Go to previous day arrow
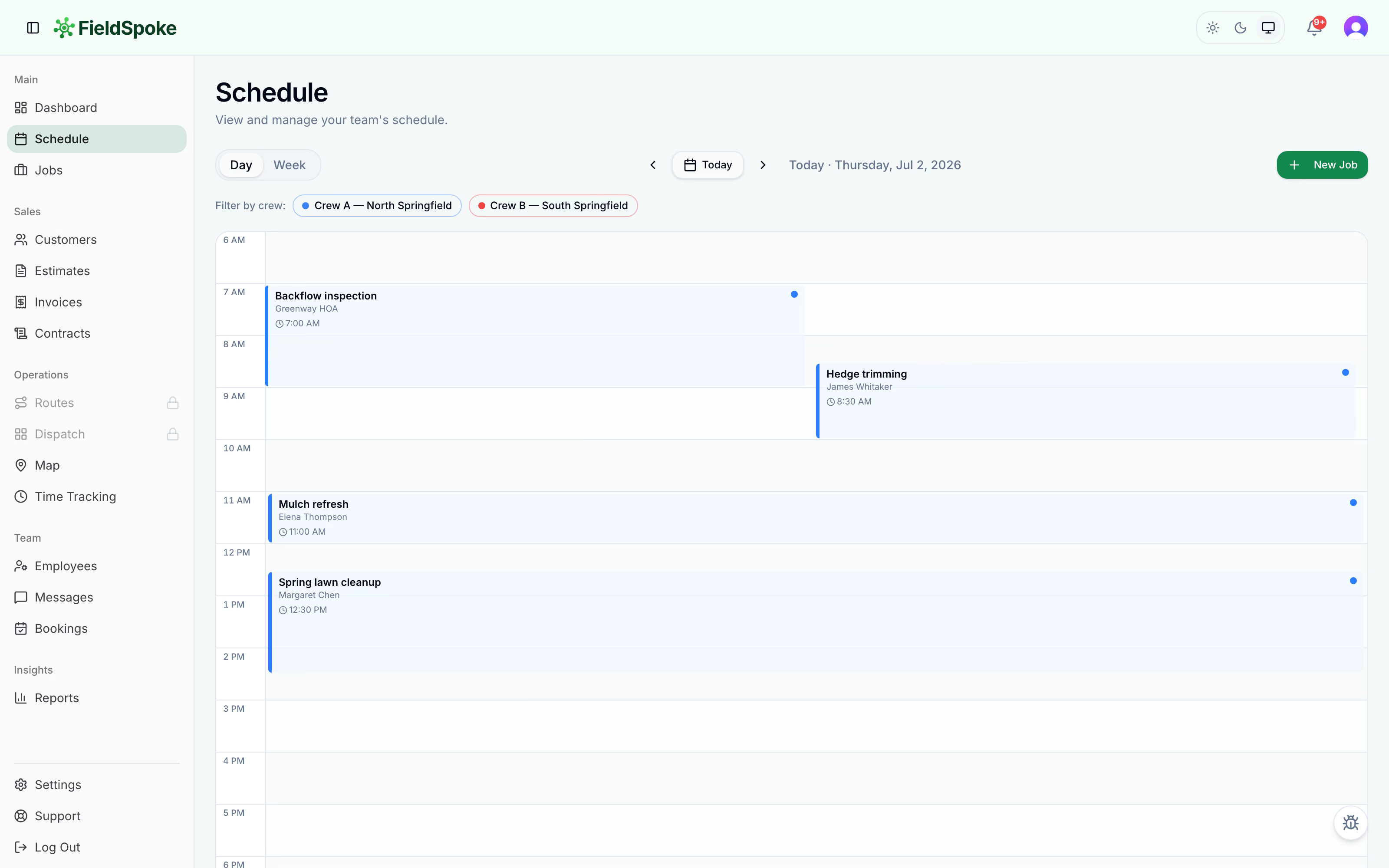Image resolution: width=1389 pixels, height=868 pixels. coord(652,165)
